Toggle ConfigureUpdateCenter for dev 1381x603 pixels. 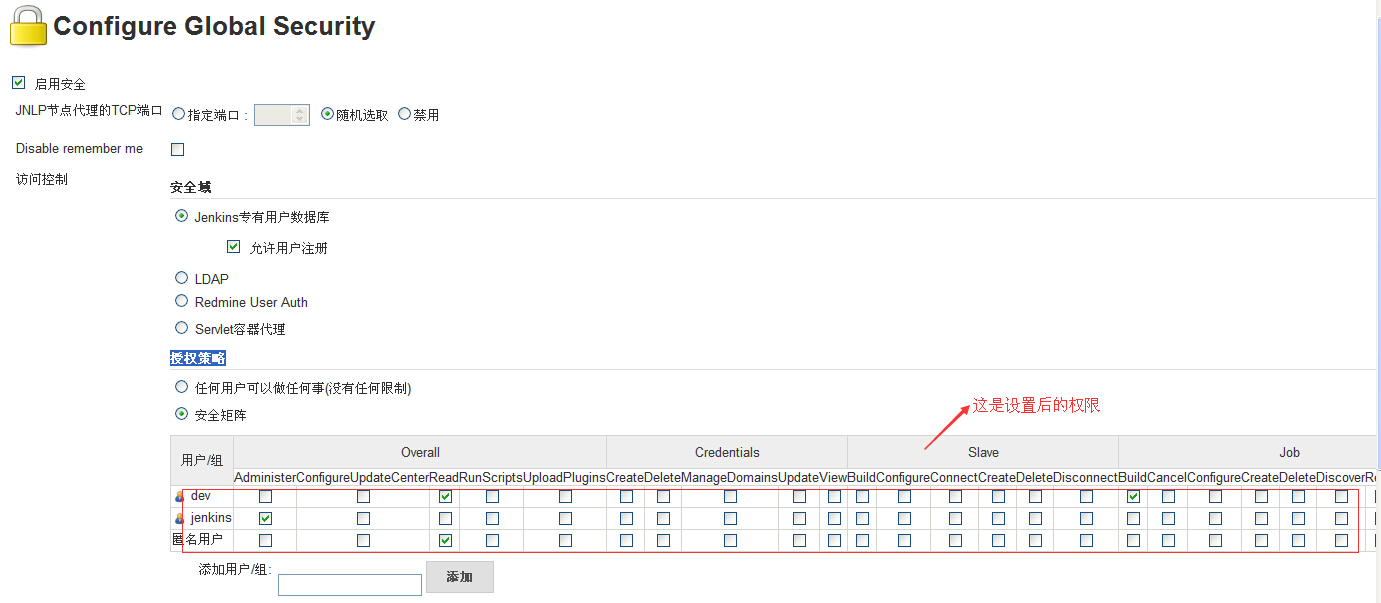pyautogui.click(x=363, y=496)
